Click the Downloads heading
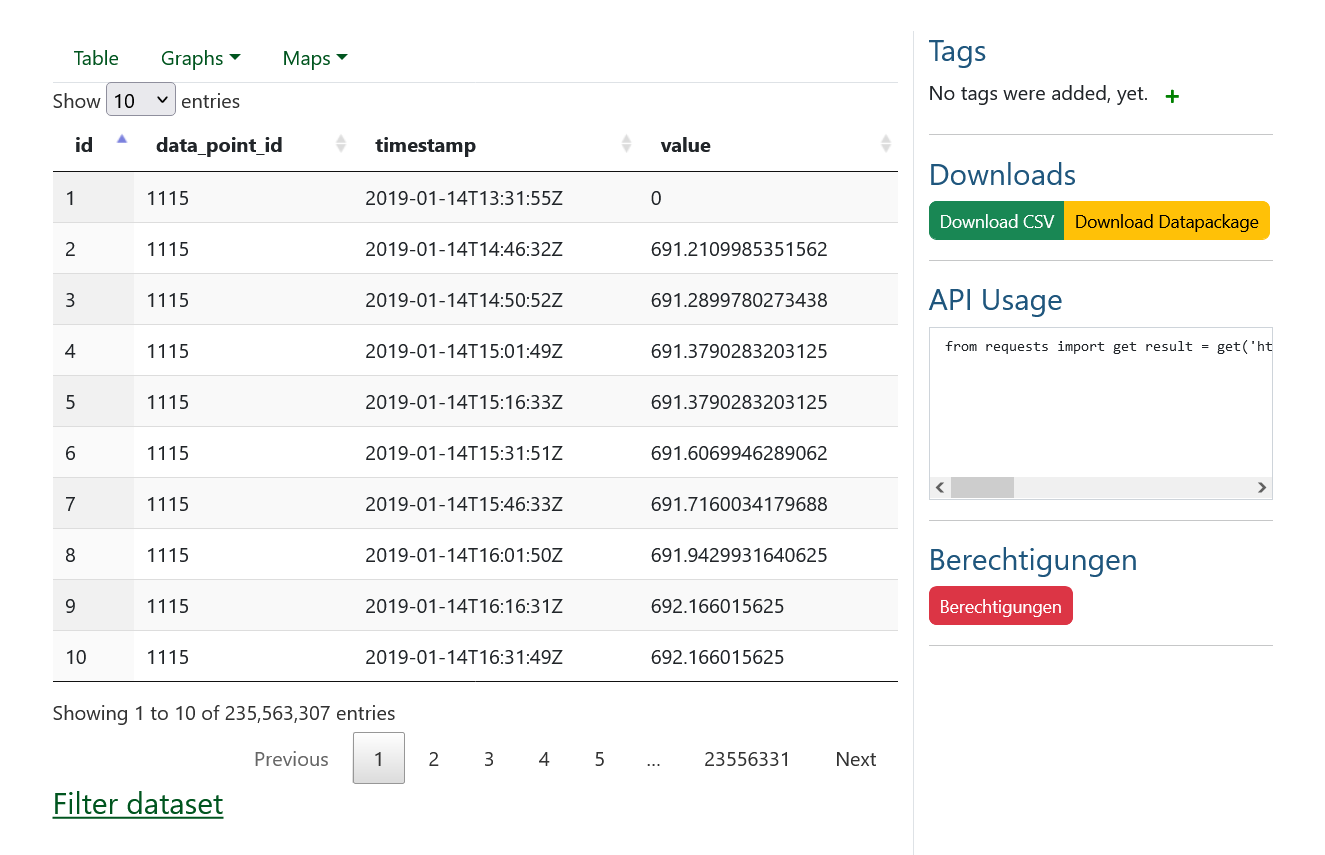The height and width of the screenshot is (855, 1325). pyautogui.click(x=1002, y=175)
